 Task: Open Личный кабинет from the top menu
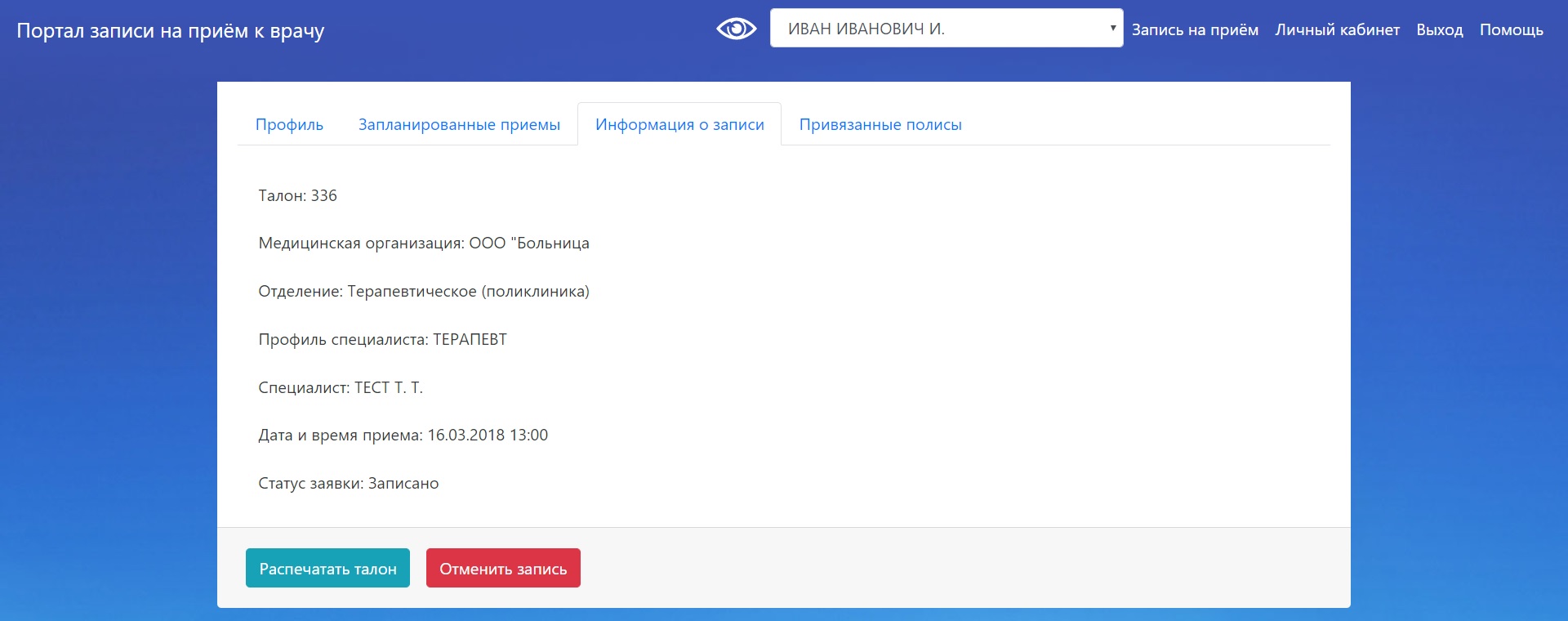coord(1337,30)
